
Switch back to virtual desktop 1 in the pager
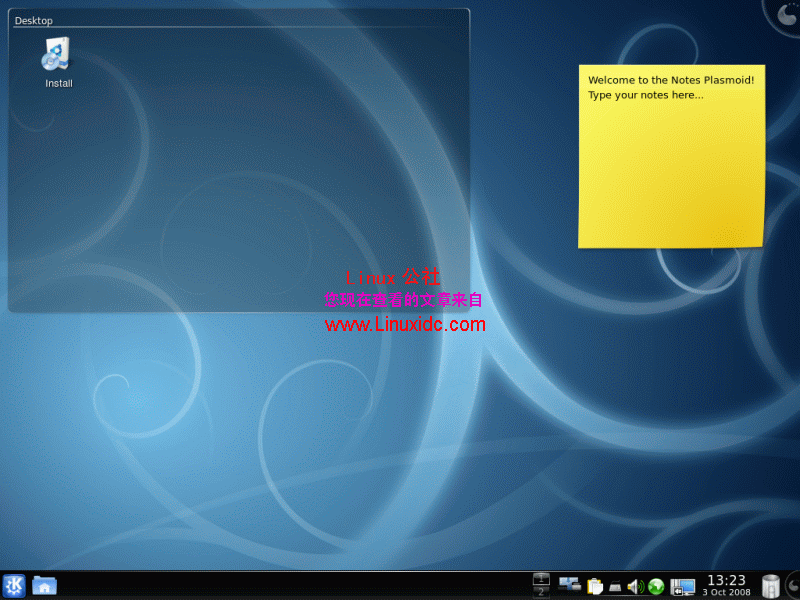[541, 577]
